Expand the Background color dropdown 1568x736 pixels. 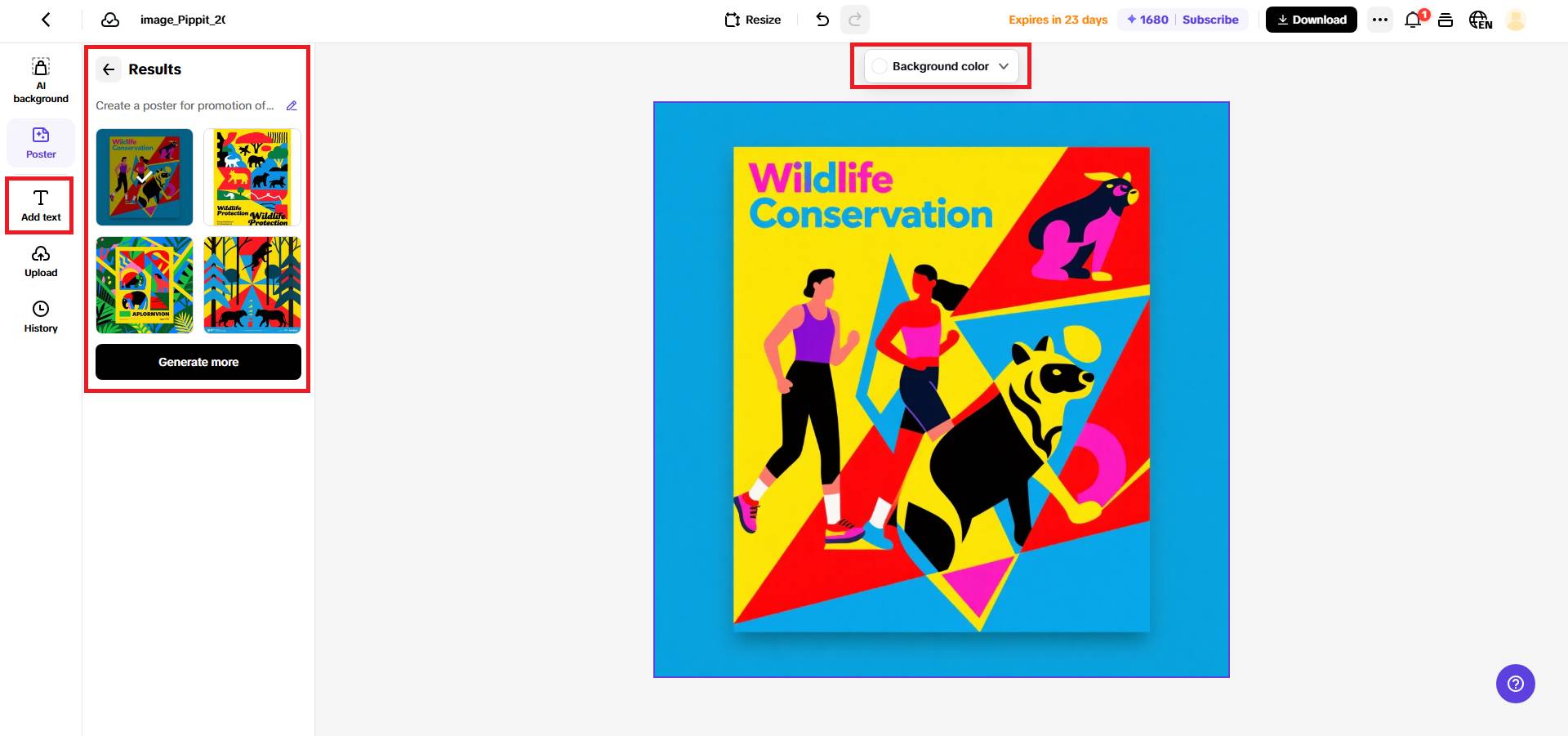[x=941, y=66]
